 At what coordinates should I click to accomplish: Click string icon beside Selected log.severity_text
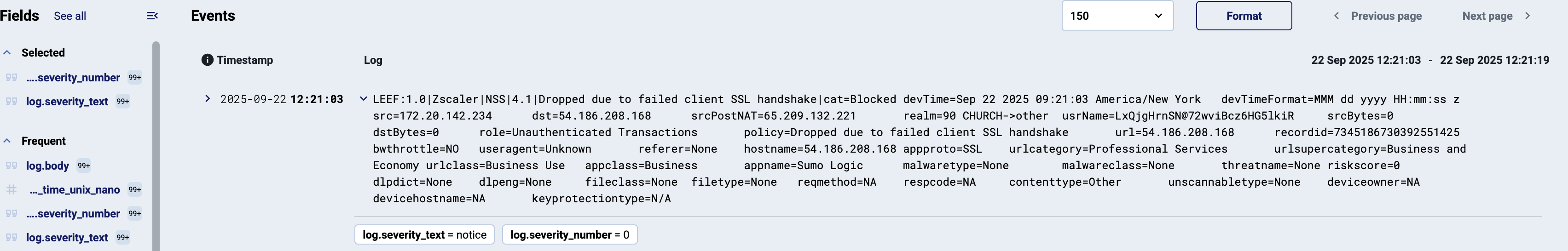point(11,102)
